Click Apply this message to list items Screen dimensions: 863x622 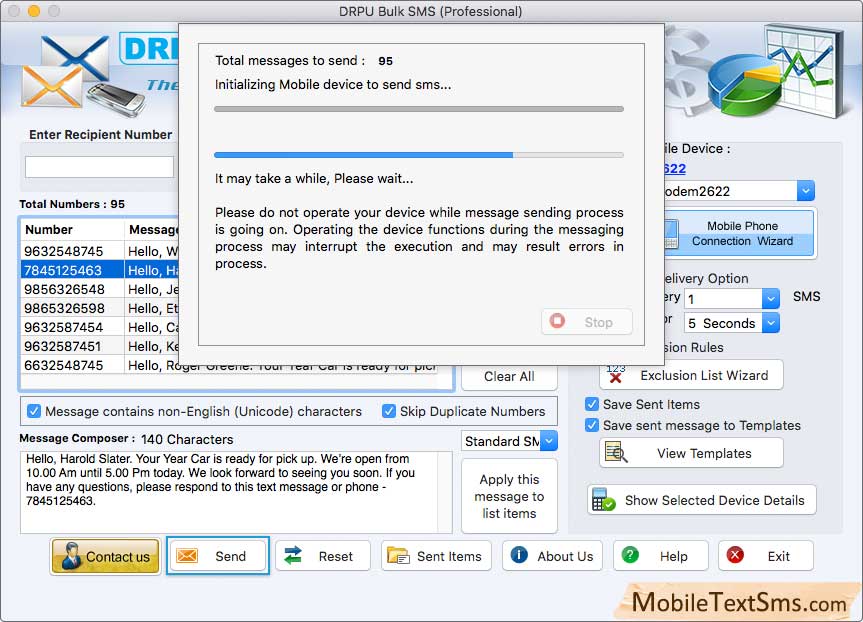coord(509,496)
